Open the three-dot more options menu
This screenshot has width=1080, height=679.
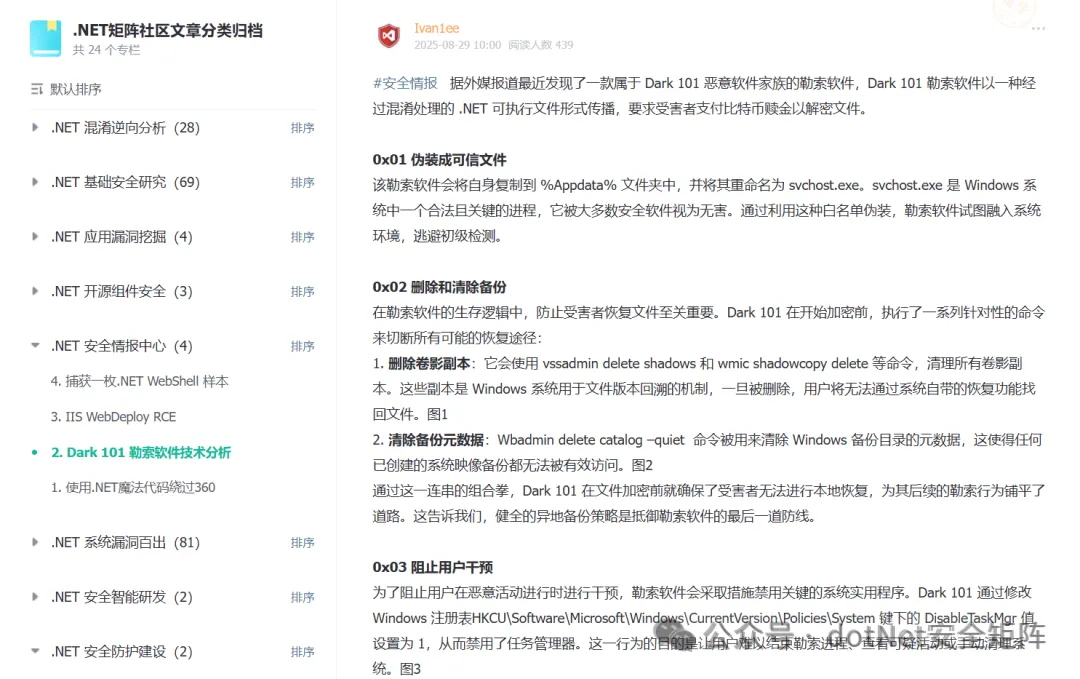1038,29
